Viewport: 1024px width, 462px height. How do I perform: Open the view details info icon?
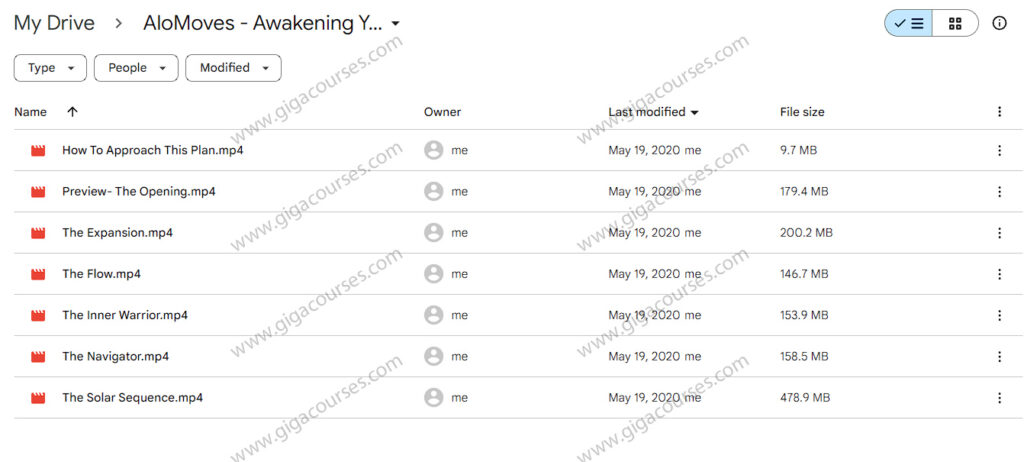tap(999, 23)
